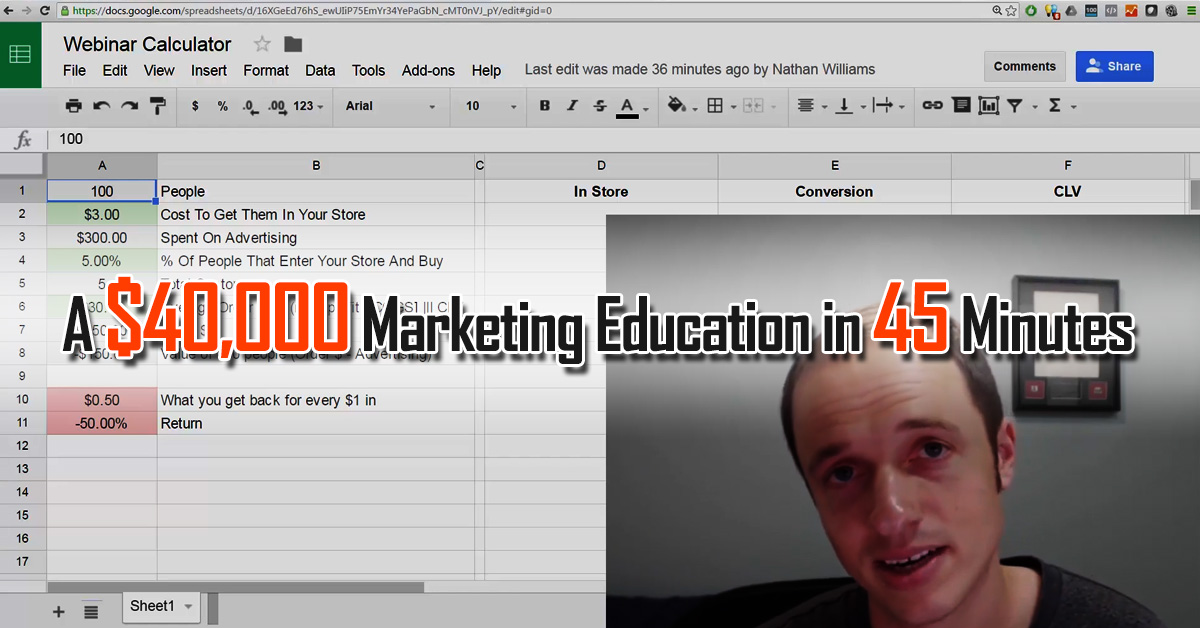Screen dimensions: 1200x628
Task: Select the '-50.00%' cell
Action: pyautogui.click(x=102, y=423)
